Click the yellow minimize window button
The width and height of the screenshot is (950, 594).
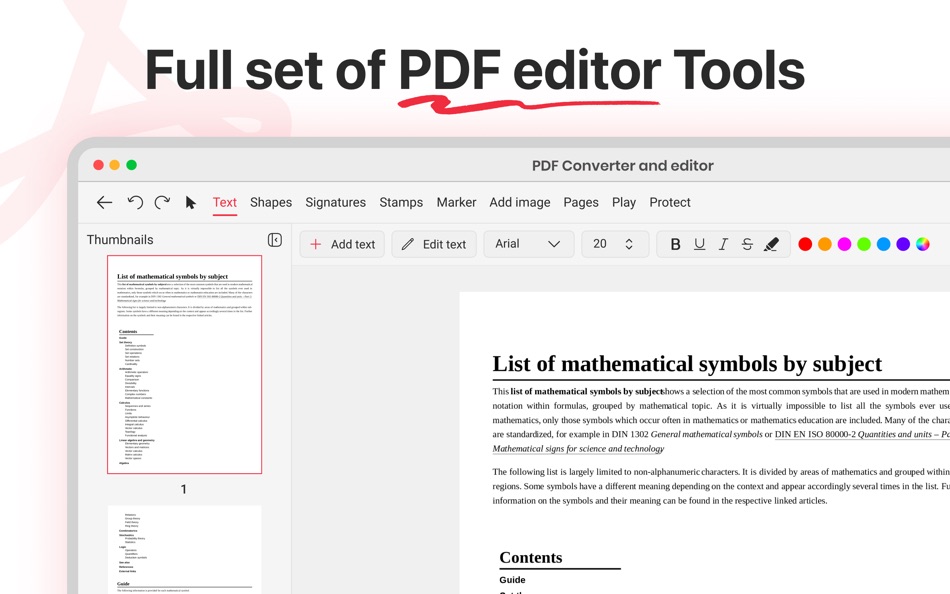(x=115, y=165)
